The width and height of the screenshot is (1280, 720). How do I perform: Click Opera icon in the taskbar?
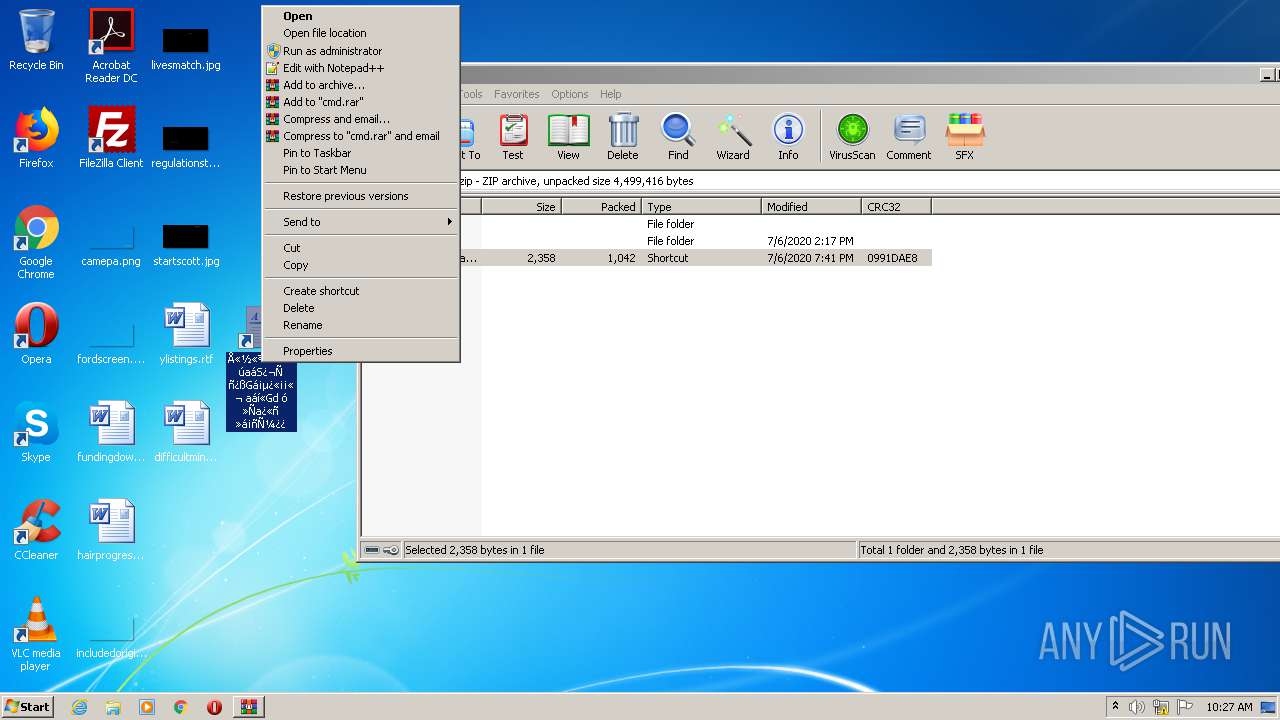[214, 707]
